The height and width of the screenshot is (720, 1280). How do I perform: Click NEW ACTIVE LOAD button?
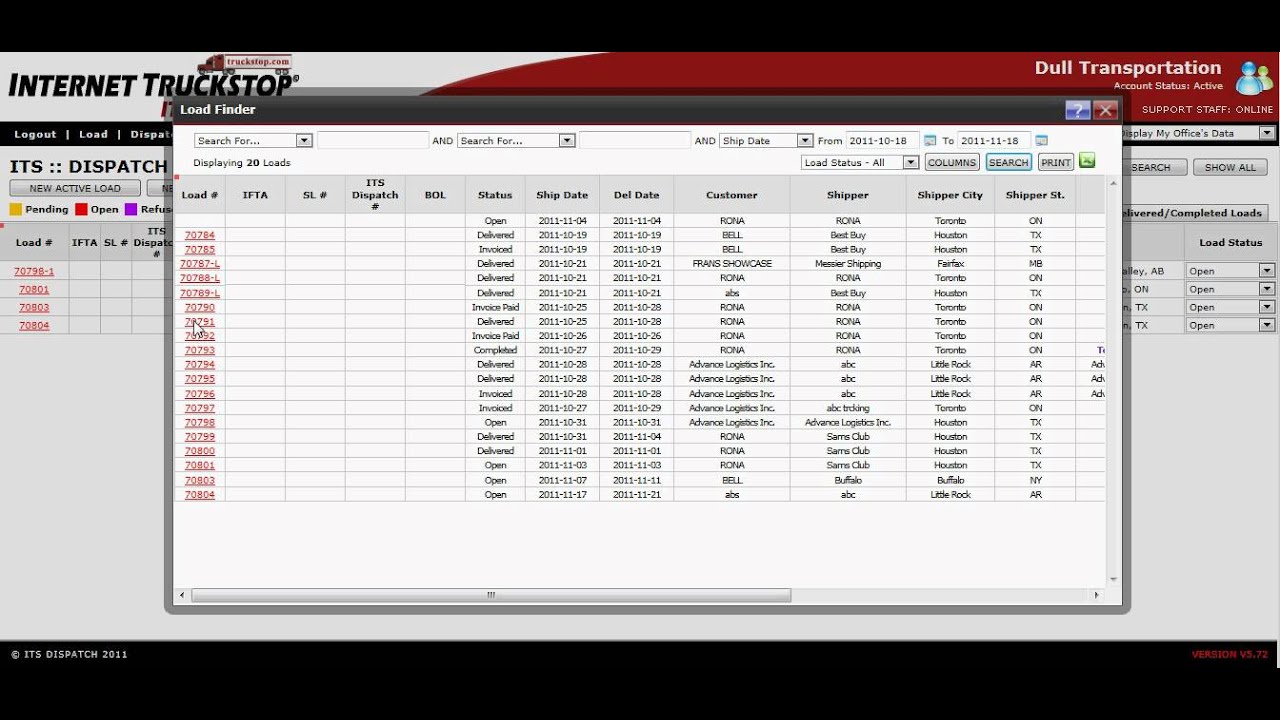75,188
